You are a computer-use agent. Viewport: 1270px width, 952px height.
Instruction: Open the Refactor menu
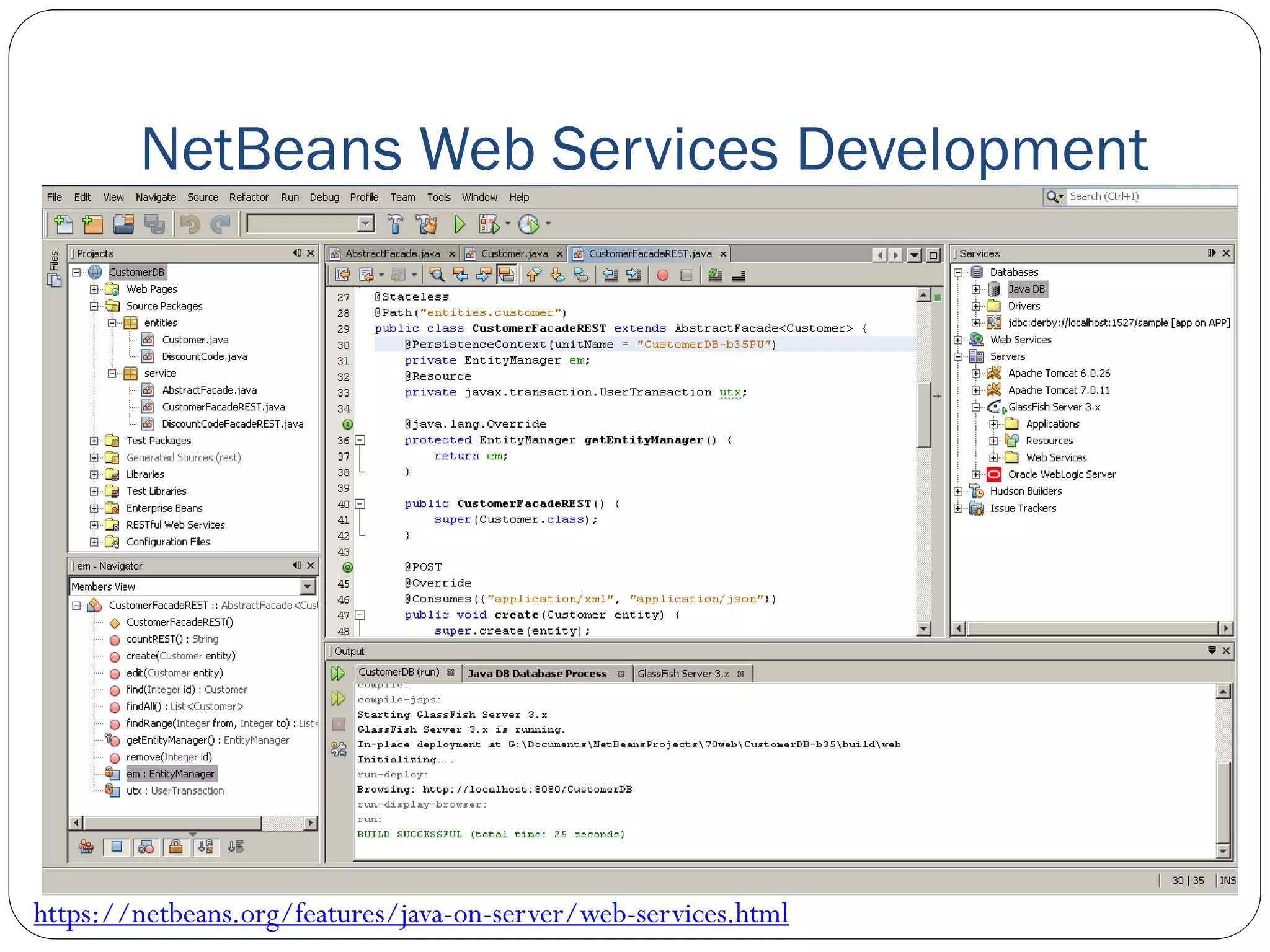[x=249, y=197]
